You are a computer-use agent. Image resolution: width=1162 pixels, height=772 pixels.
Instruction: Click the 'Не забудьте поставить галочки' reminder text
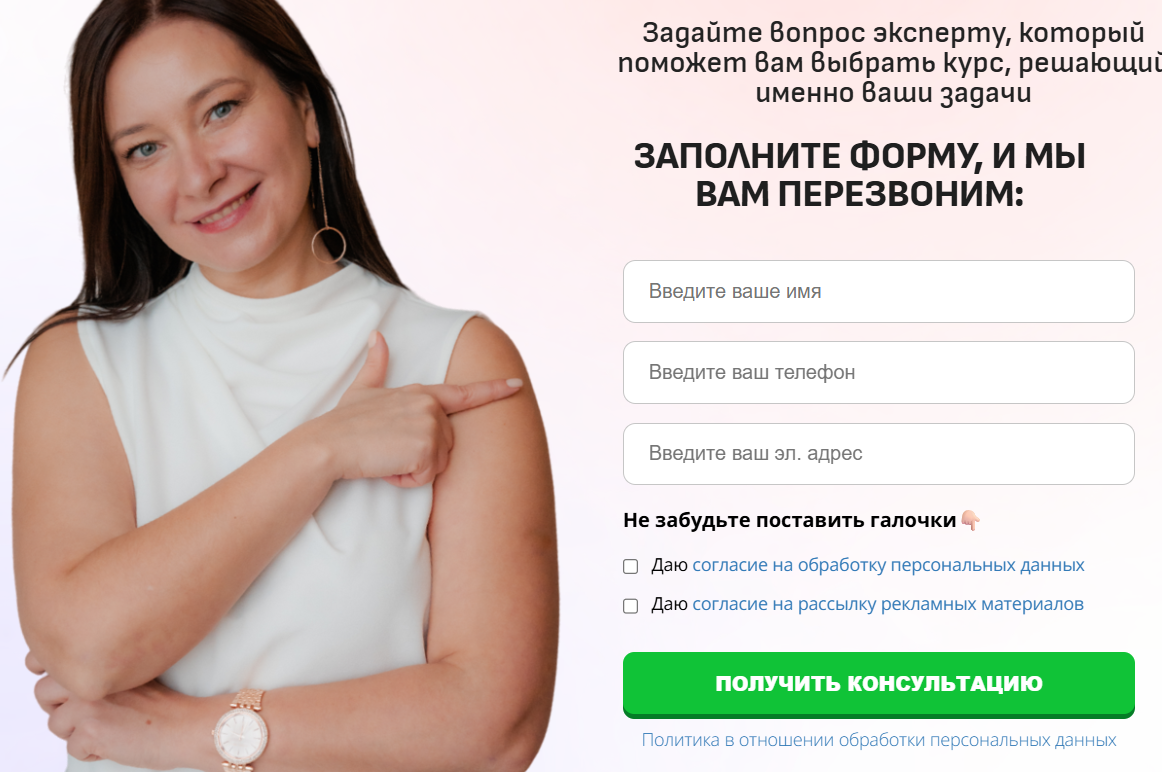click(789, 521)
